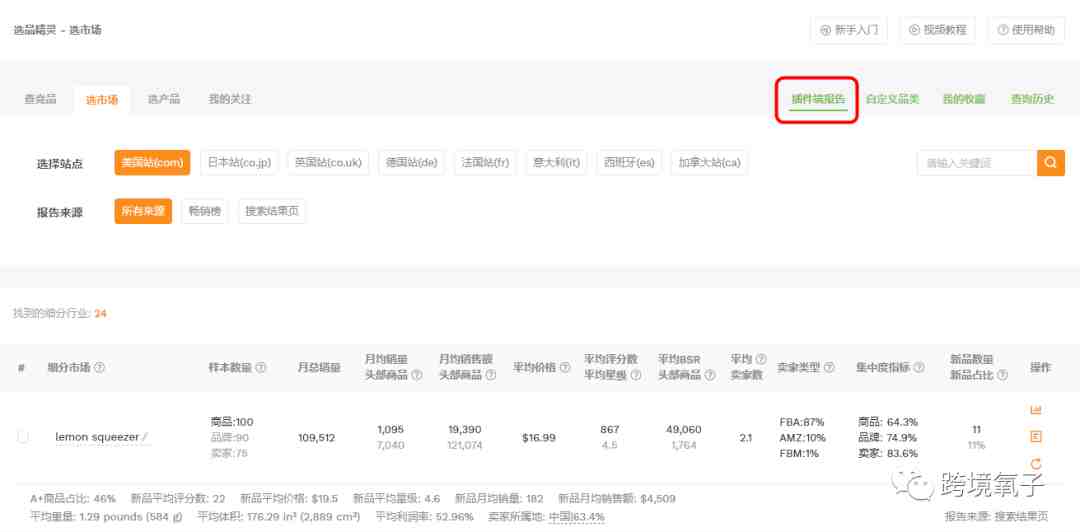Click the refresh icon in lemon squeezer row
The height and width of the screenshot is (532, 1080).
[x=1035, y=464]
